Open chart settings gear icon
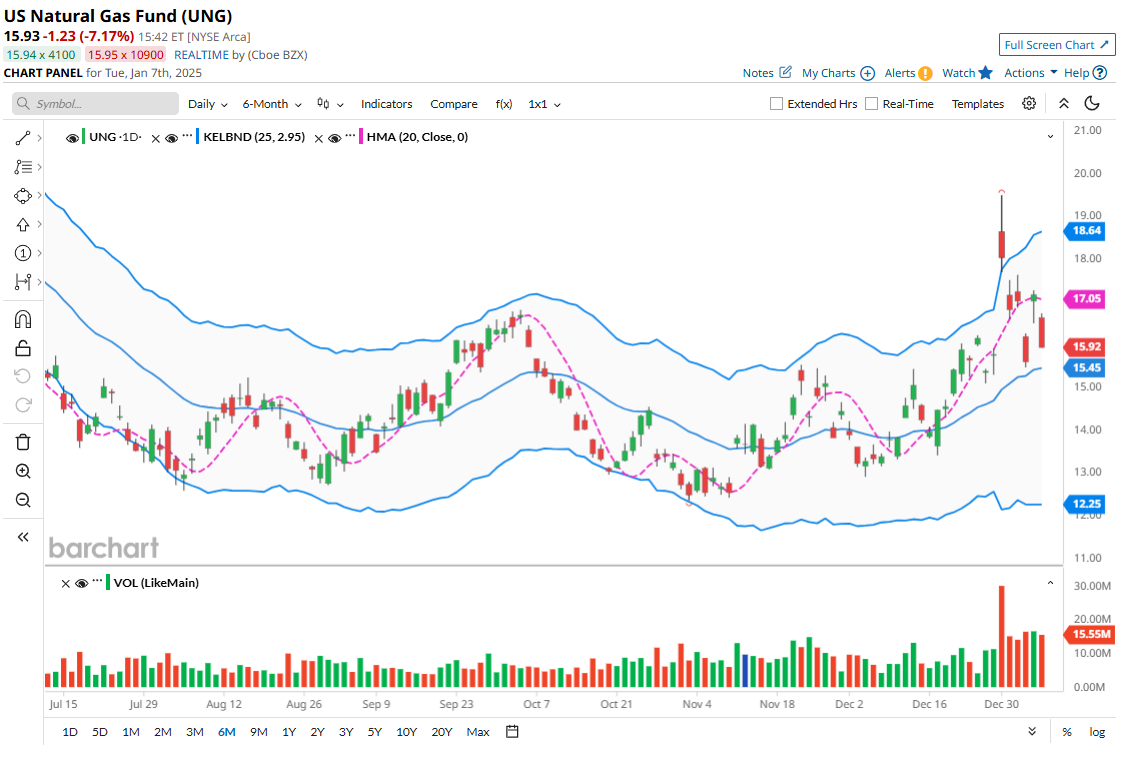 (x=1029, y=103)
